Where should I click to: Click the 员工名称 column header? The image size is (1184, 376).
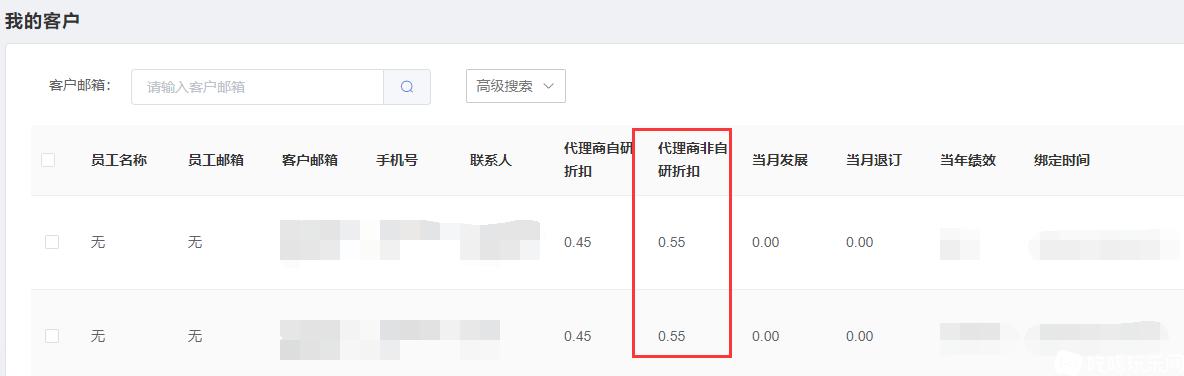pos(119,160)
